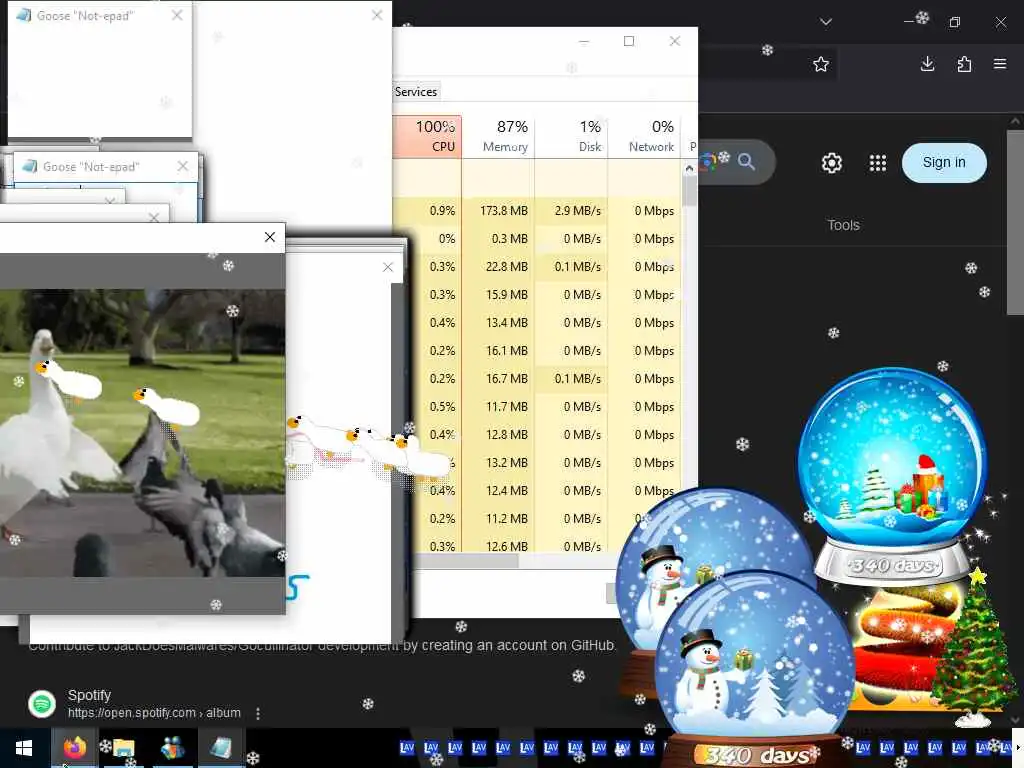1024x768 pixels.
Task: Sort by the Disk column header
Action: tap(571, 136)
